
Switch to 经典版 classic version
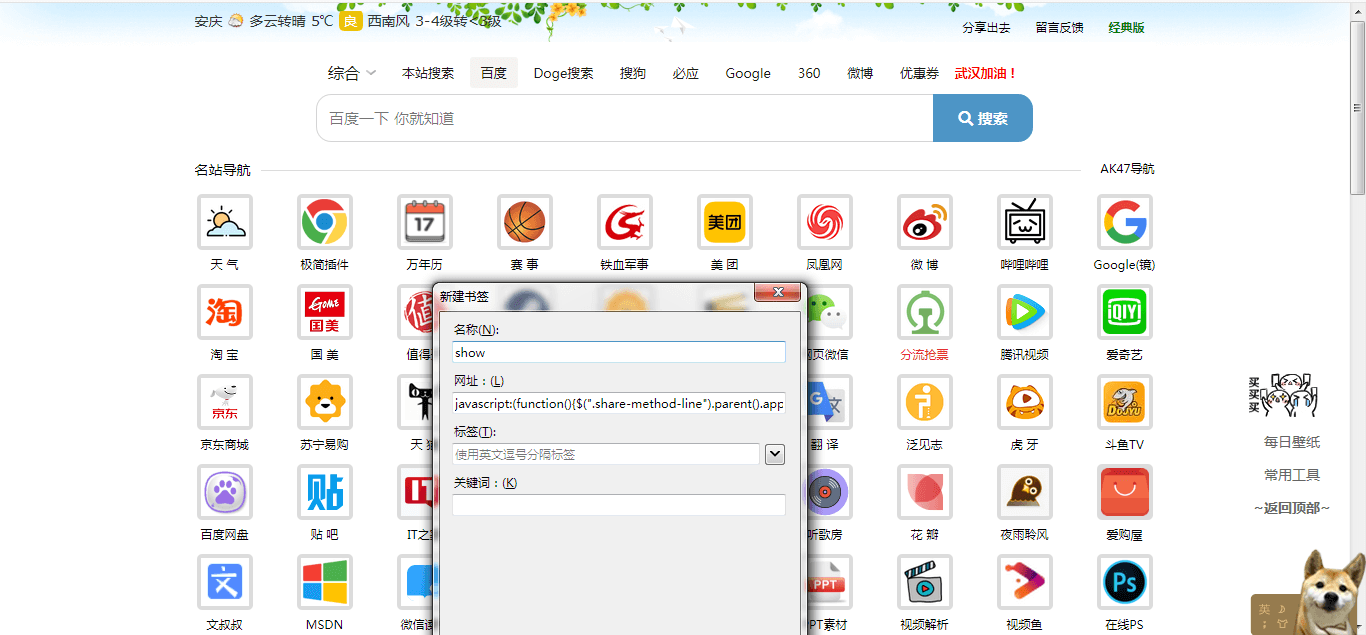tap(1126, 28)
